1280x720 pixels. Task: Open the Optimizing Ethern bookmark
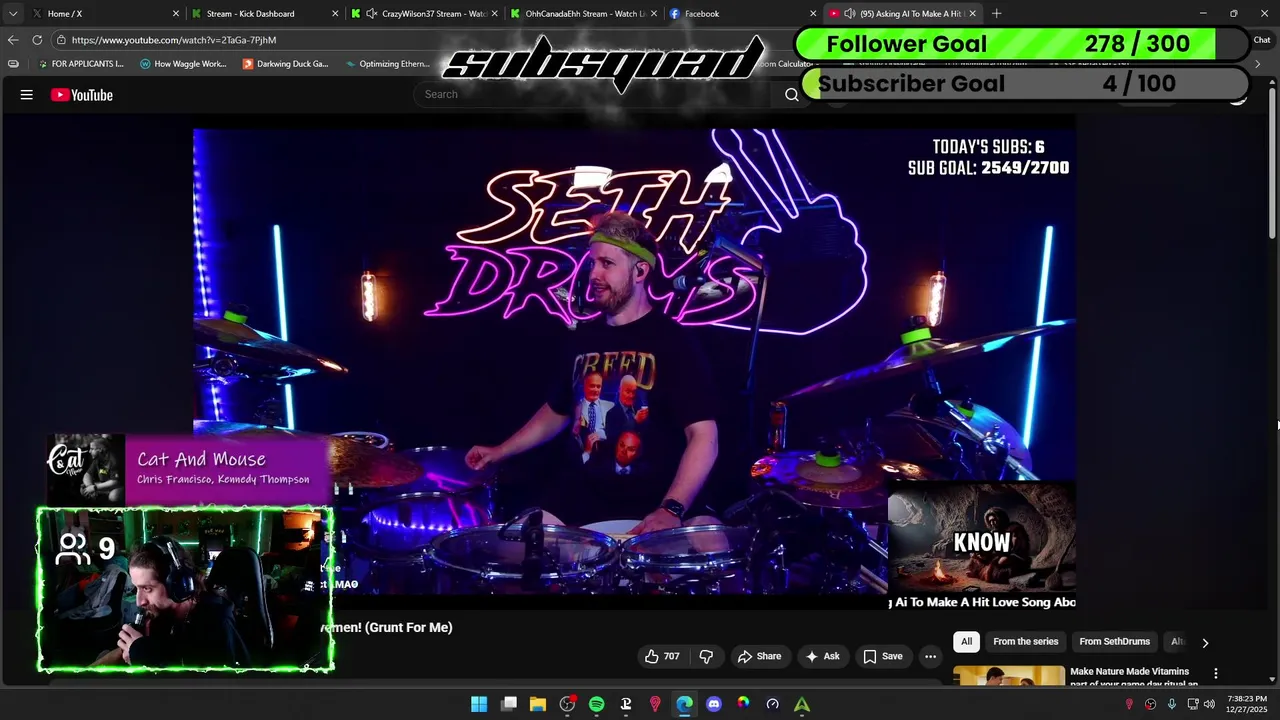pyautogui.click(x=387, y=64)
